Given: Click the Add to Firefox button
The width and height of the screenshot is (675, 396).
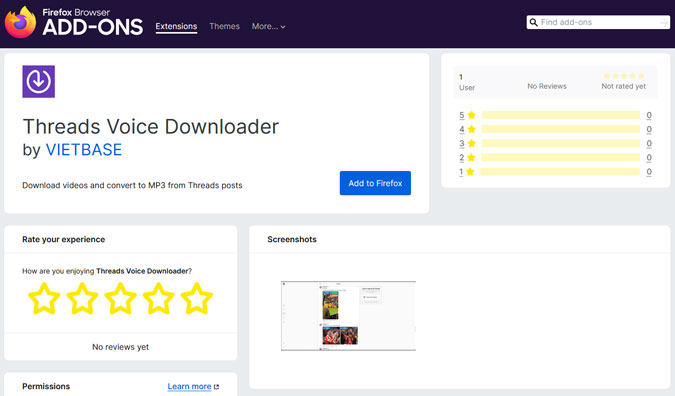Looking at the screenshot, I should coord(375,183).
